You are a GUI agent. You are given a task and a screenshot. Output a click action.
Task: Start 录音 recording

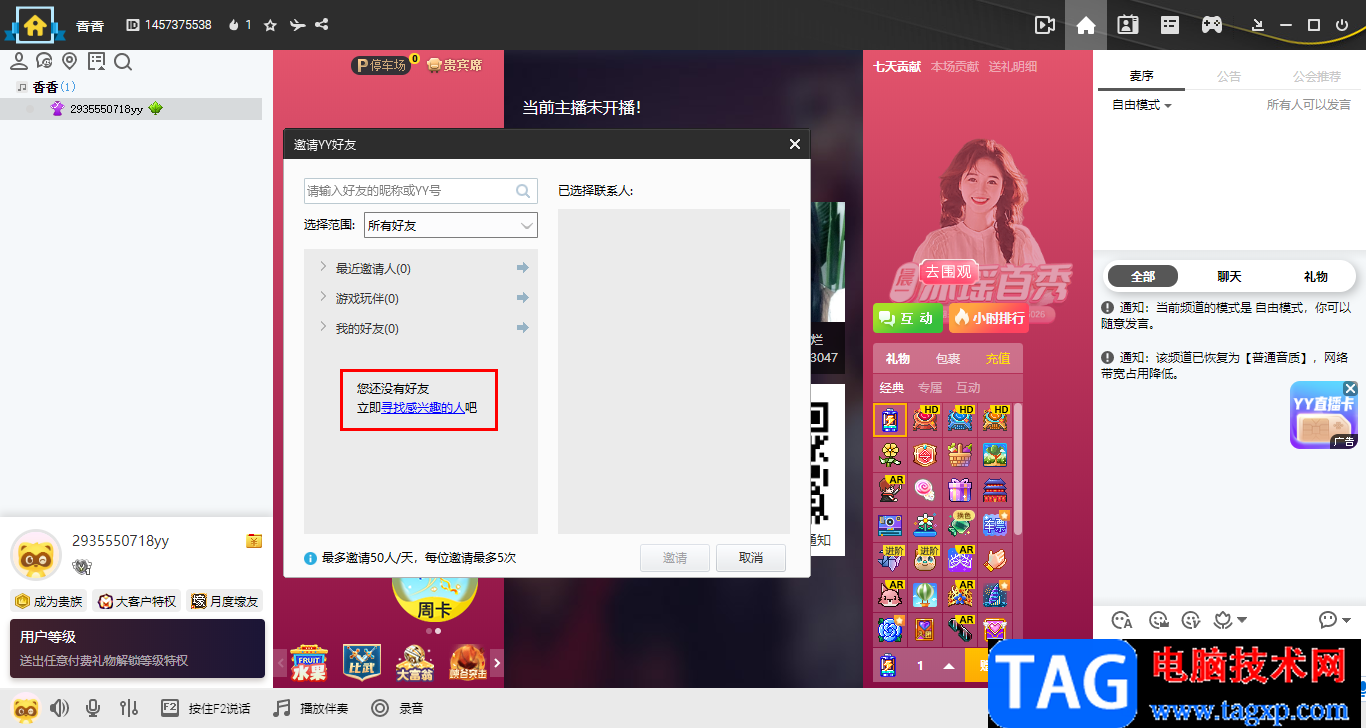click(397, 708)
